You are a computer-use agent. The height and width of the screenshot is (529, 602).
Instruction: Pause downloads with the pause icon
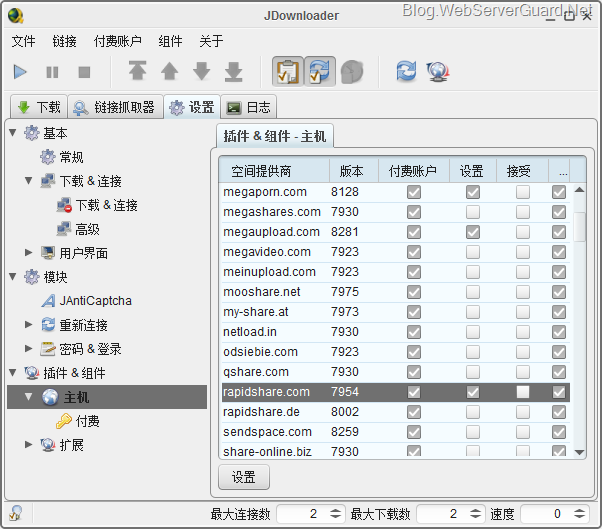(52, 72)
